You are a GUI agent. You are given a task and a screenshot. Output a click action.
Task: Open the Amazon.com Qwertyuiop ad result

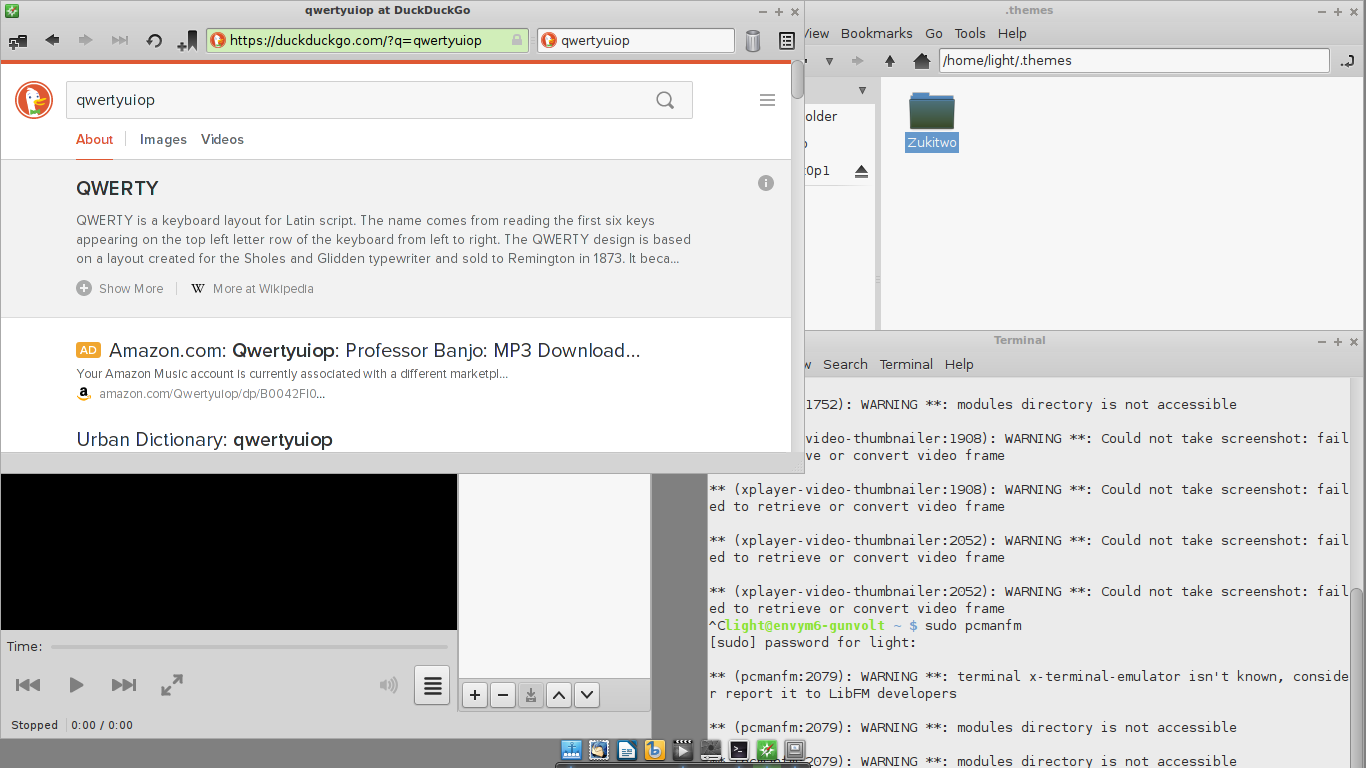(374, 350)
